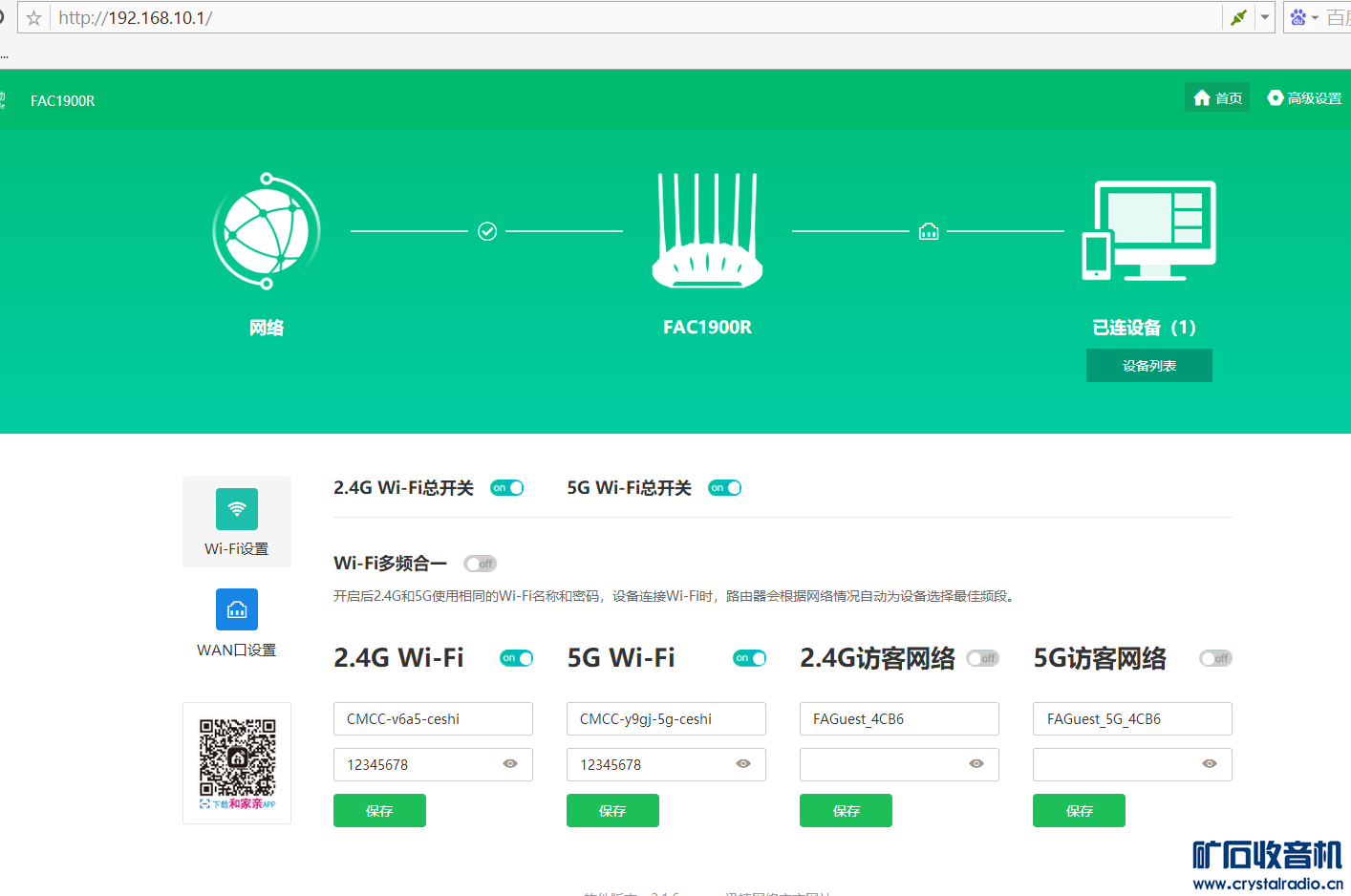The width and height of the screenshot is (1351, 896).
Task: Enable the 5G访客网络 switch
Action: point(1216,658)
